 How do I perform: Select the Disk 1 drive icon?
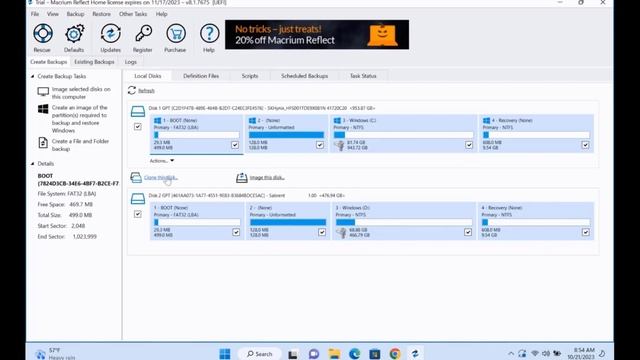[x=138, y=111]
